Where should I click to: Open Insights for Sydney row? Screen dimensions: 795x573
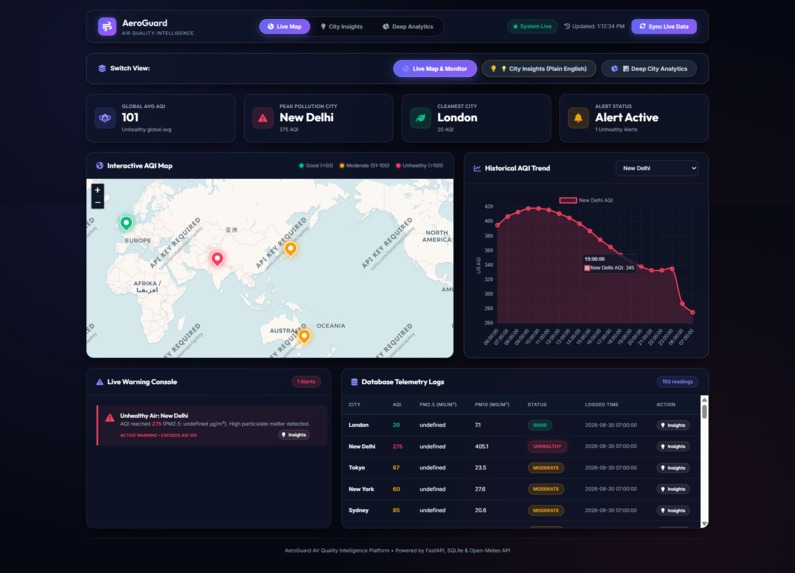673,511
